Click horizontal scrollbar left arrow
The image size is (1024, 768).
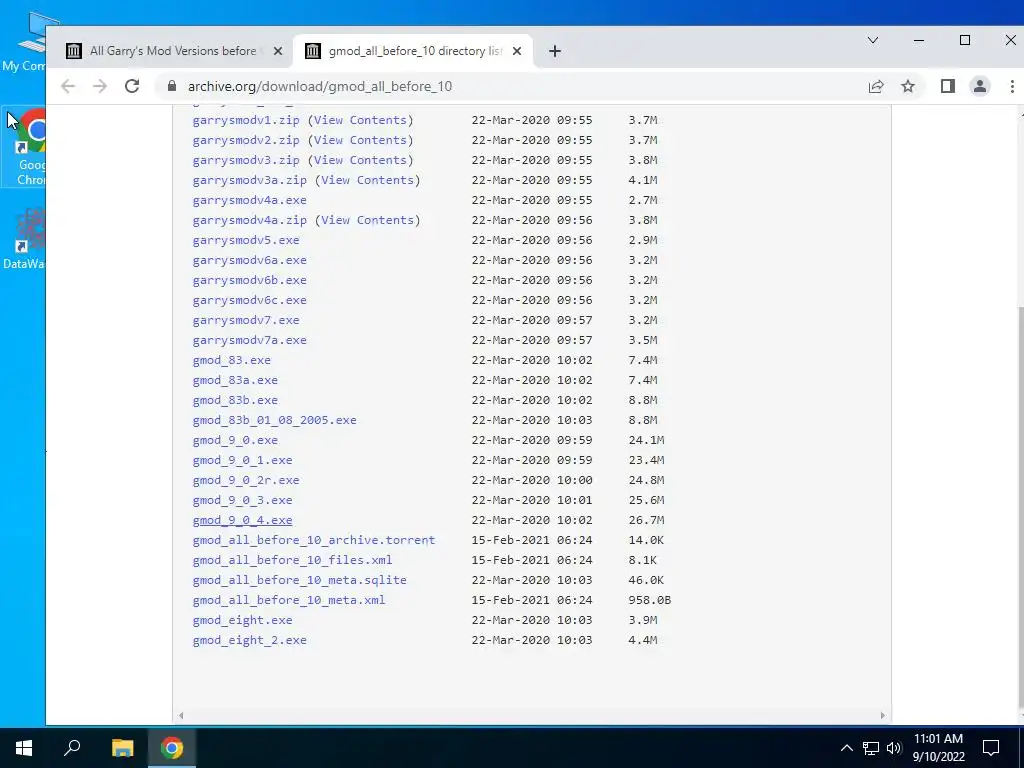point(181,716)
